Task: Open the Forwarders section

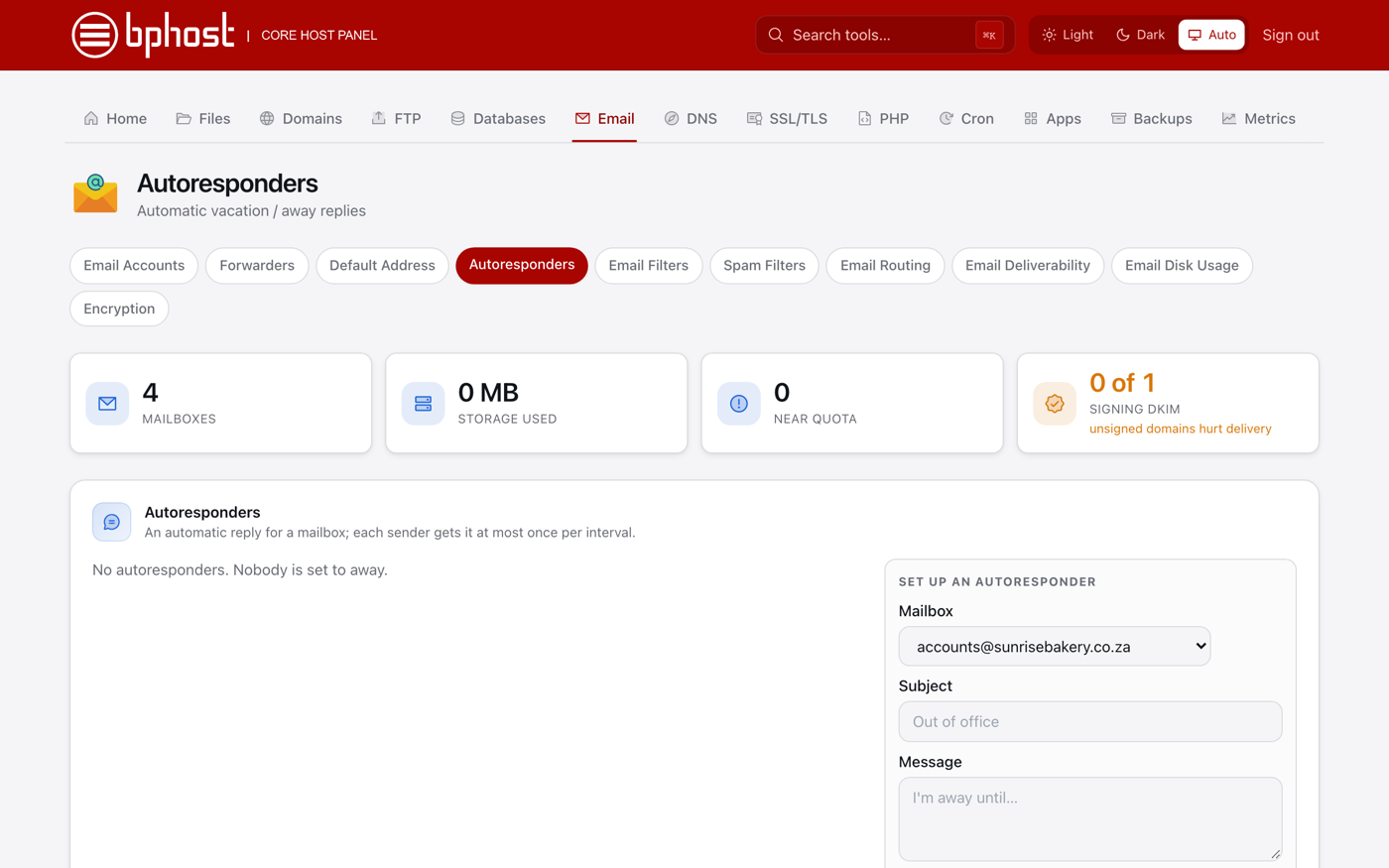Action: (x=257, y=265)
